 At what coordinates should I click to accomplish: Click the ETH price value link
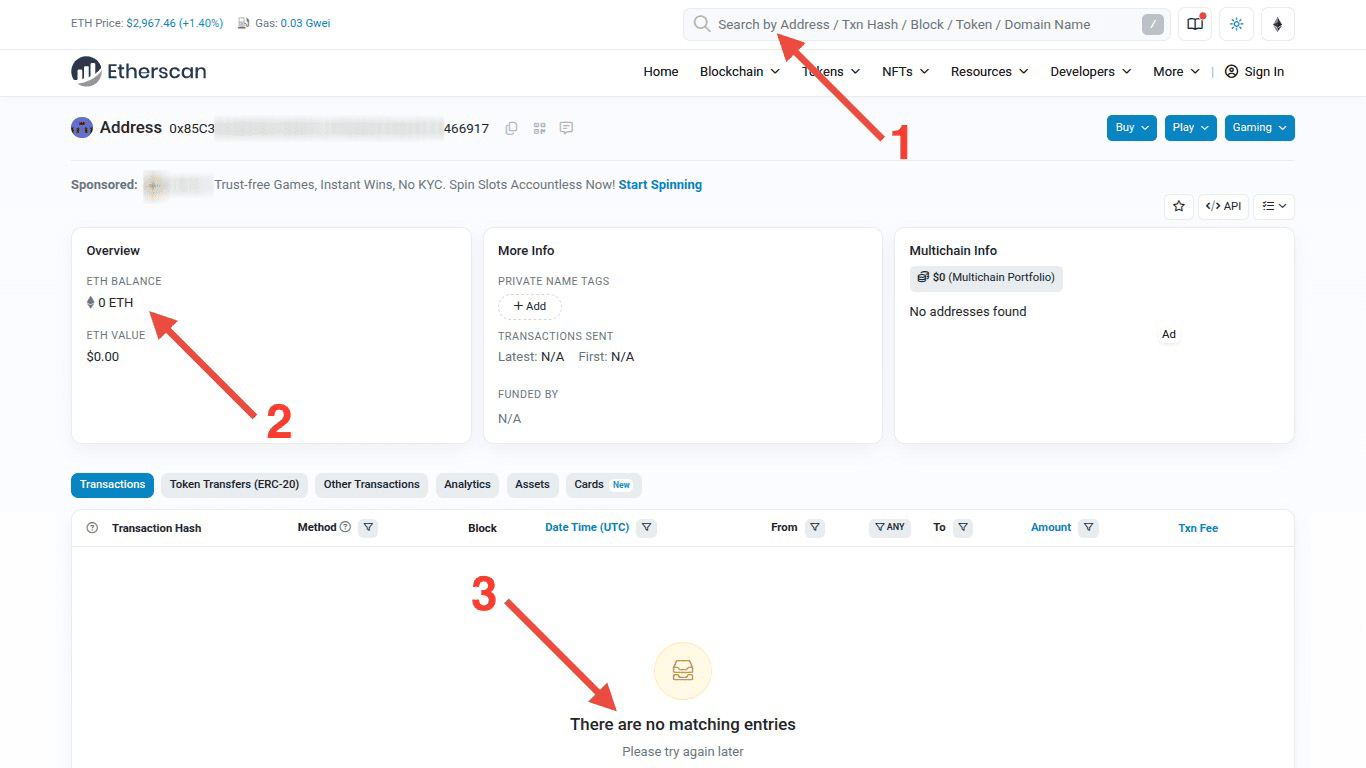pos(175,23)
